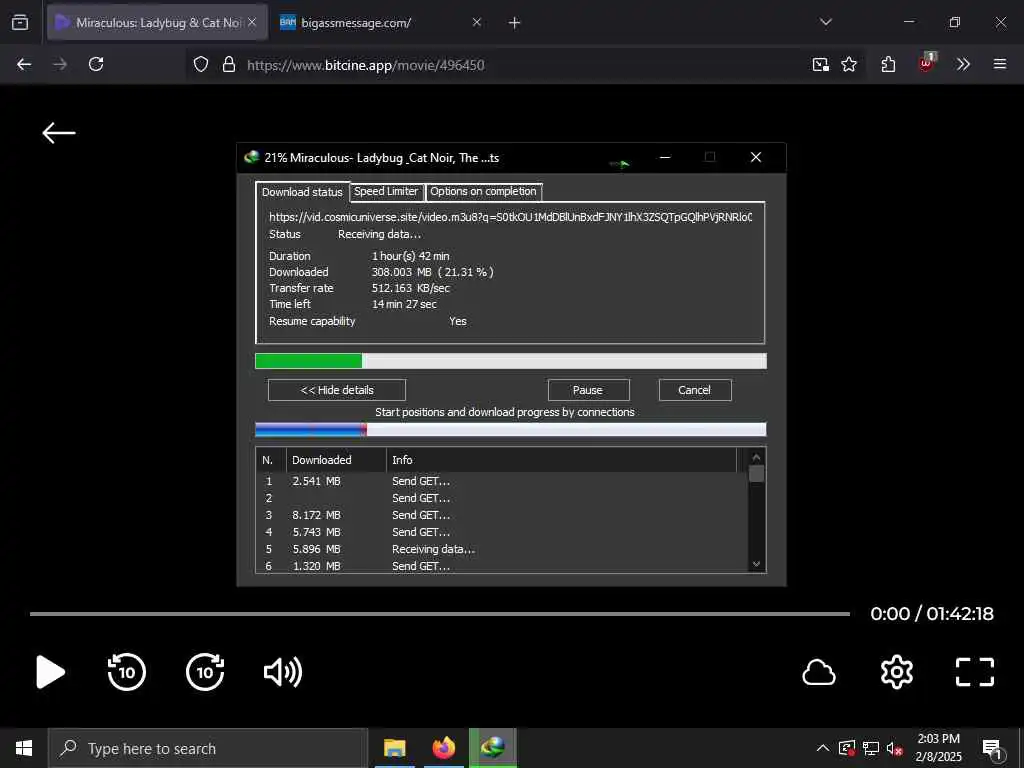Open the browser extensions puzzle icon

click(888, 64)
